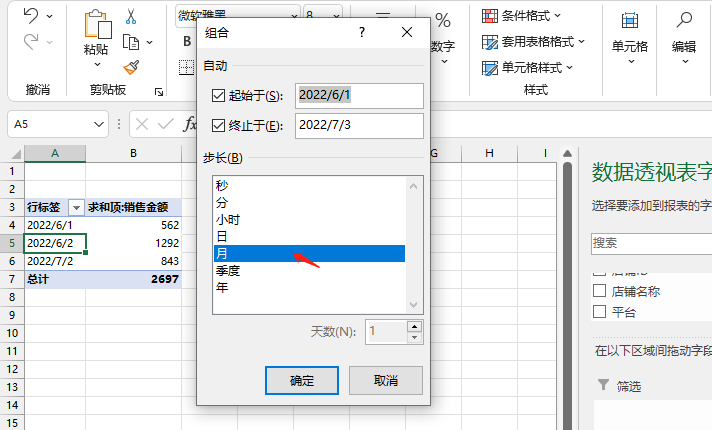Click the 编辑 magnifier icon
The width and height of the screenshot is (712, 430).
684,20
